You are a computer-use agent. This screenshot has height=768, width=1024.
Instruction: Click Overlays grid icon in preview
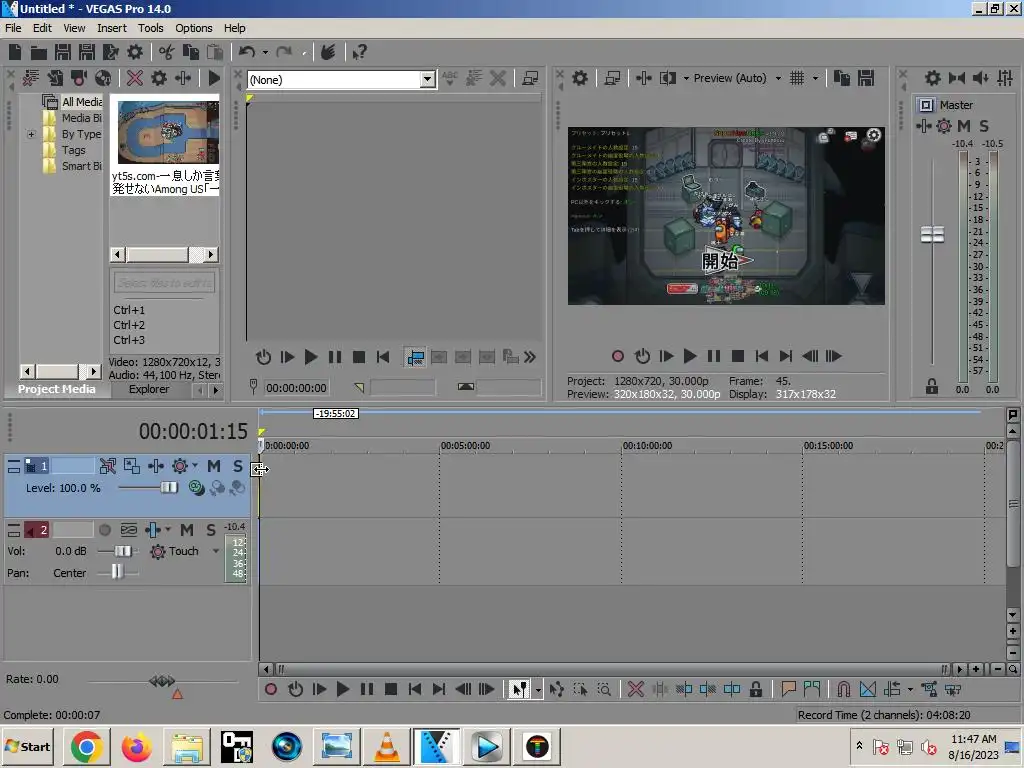point(797,78)
